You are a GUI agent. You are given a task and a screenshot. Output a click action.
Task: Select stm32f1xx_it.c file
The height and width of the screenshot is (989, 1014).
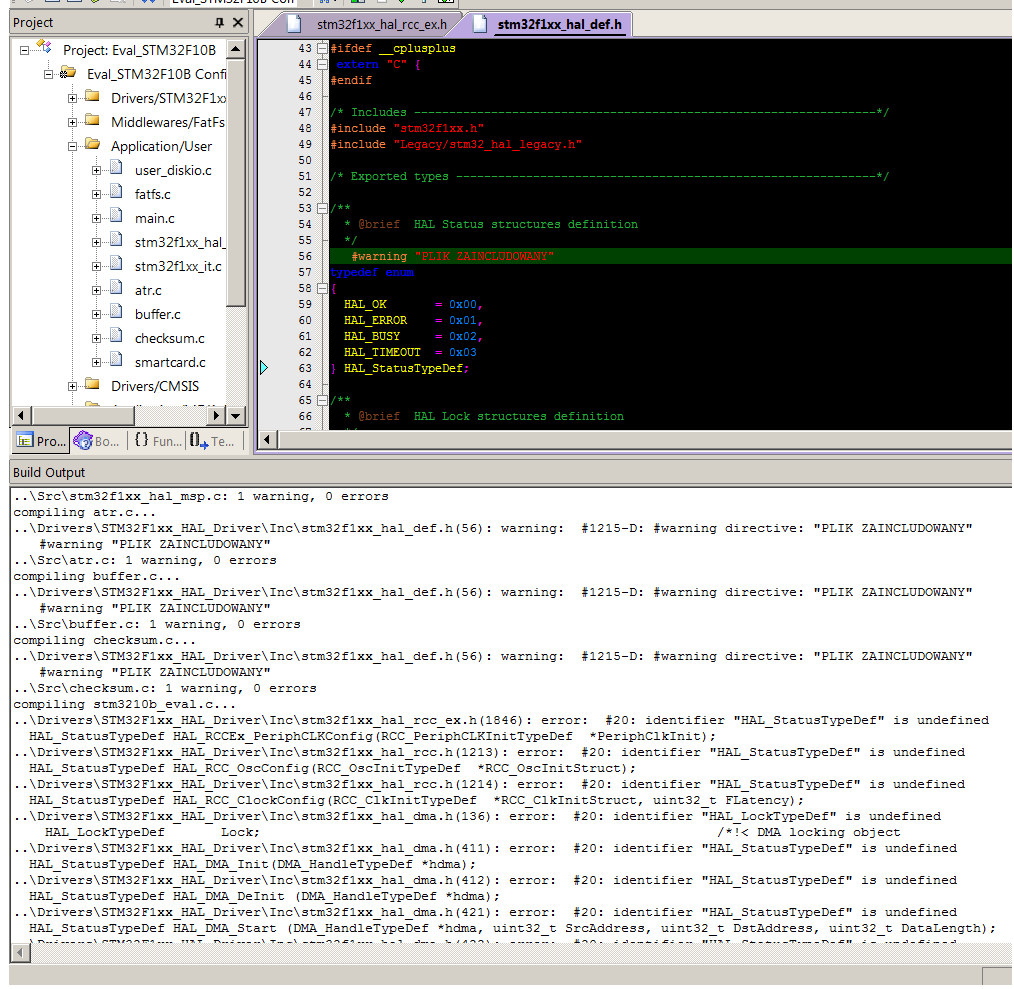coord(178,266)
